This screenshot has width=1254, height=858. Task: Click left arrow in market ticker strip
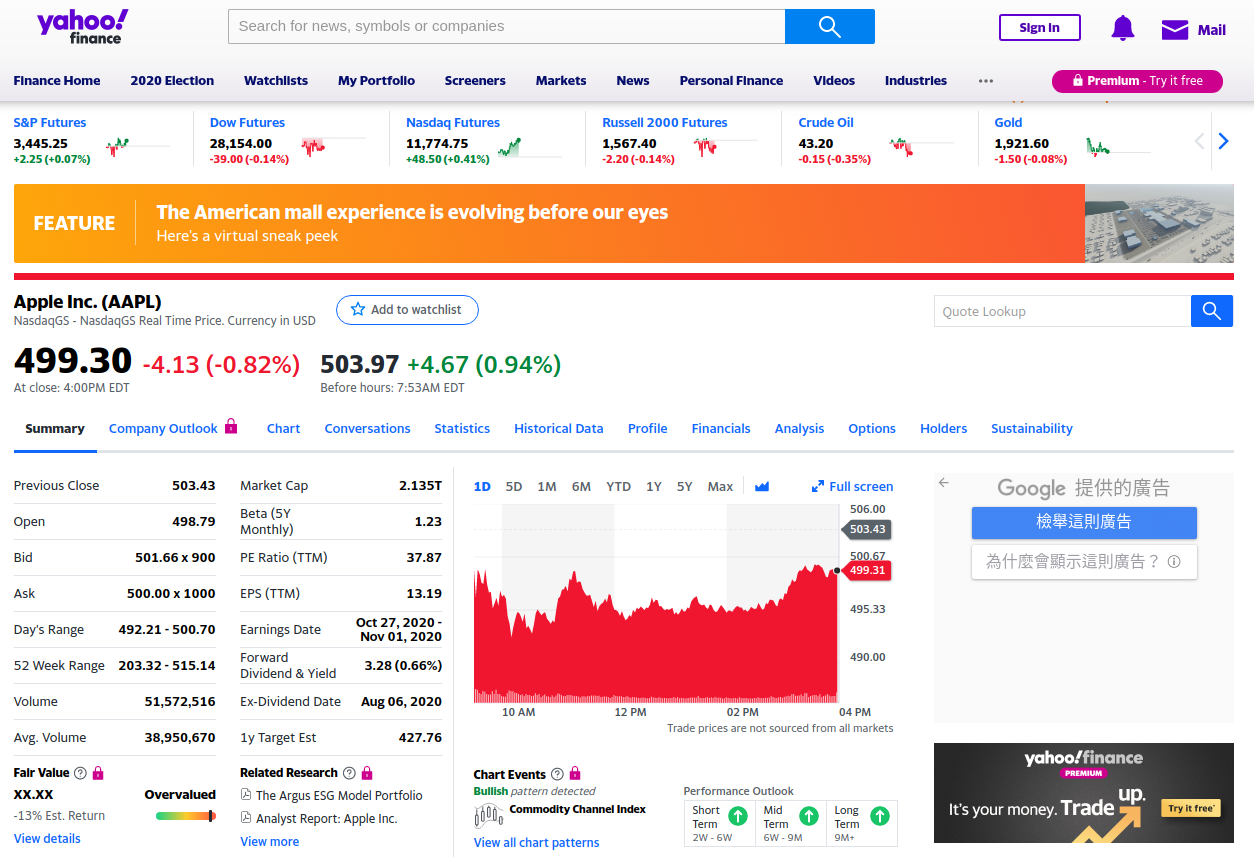[1200, 141]
